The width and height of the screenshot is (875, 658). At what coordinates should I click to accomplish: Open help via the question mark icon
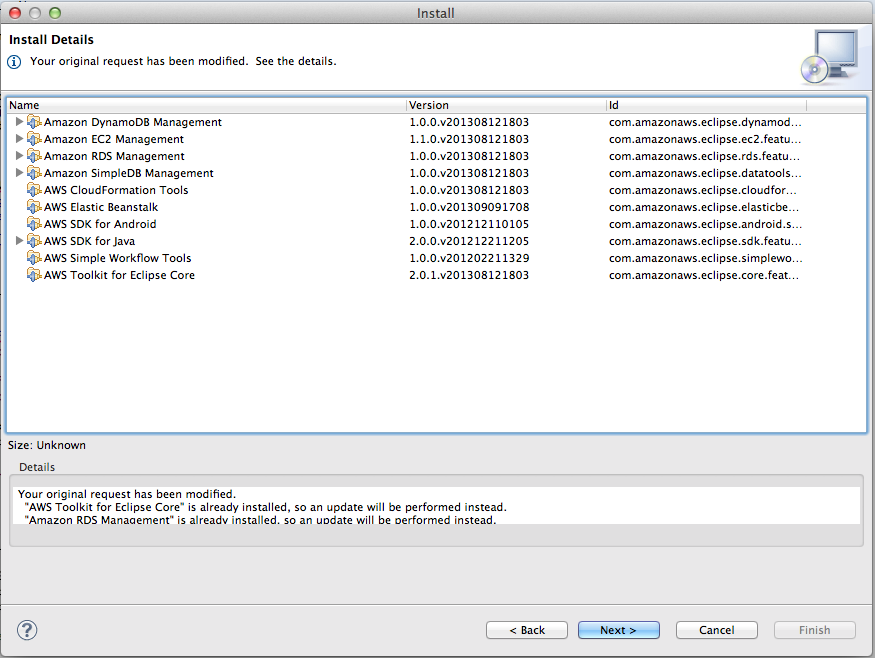27,630
